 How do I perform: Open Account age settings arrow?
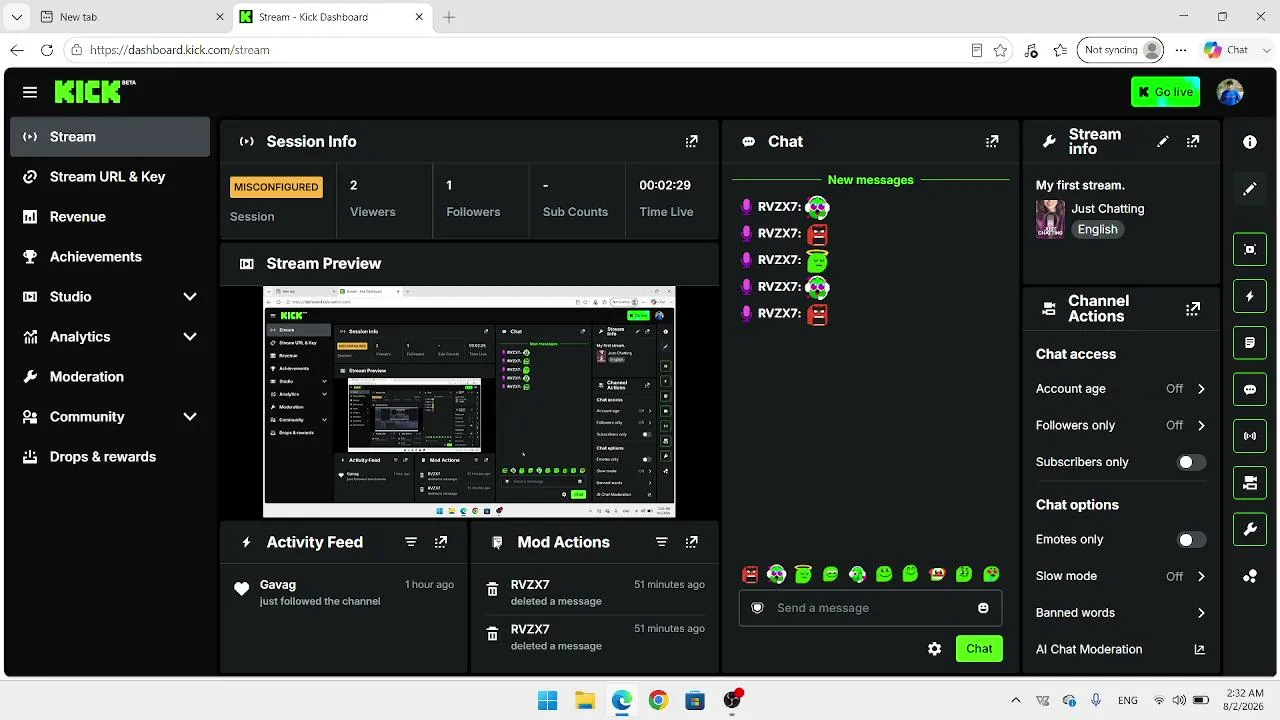coord(1201,389)
